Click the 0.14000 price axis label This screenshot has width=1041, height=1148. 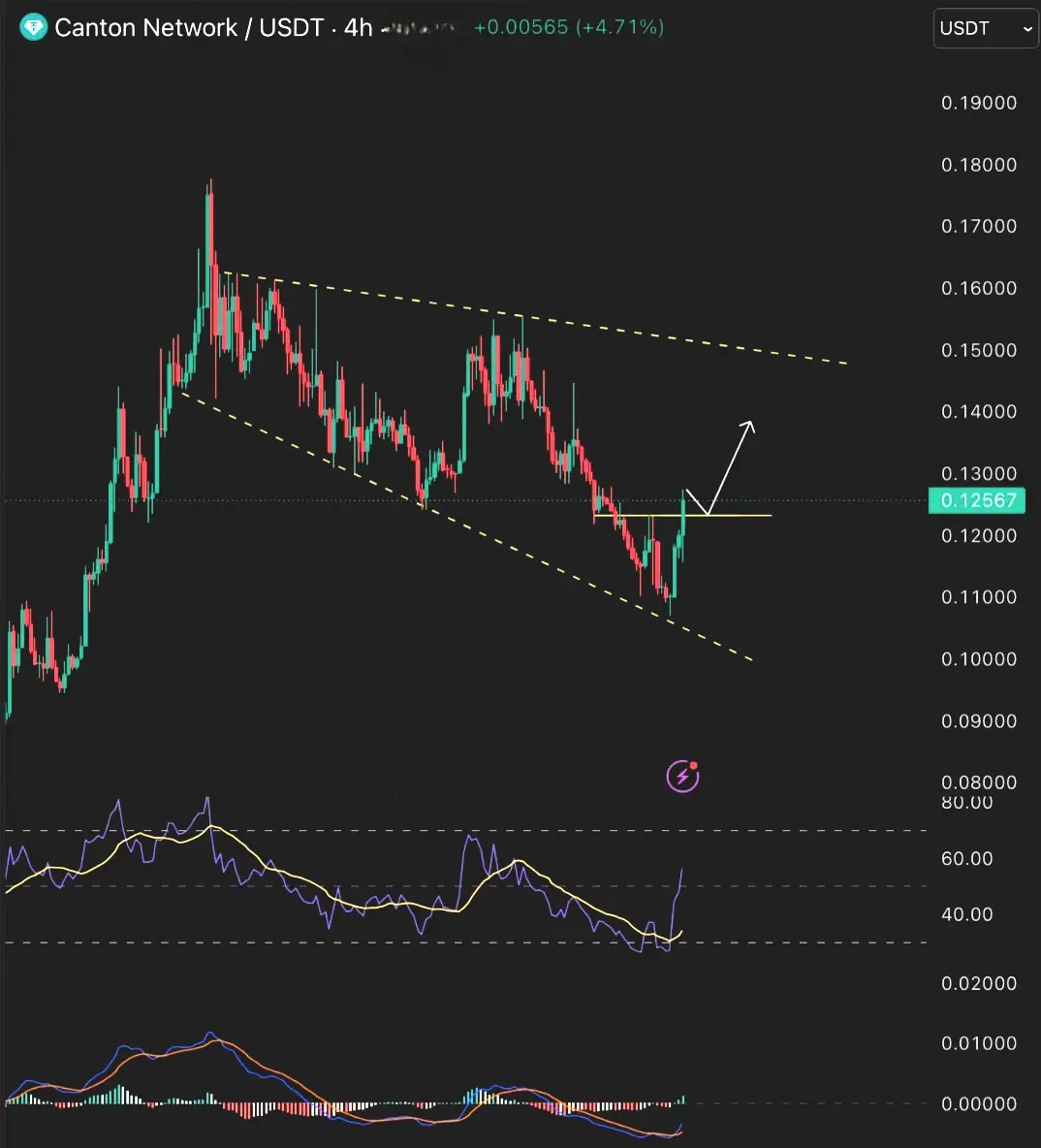click(x=979, y=411)
